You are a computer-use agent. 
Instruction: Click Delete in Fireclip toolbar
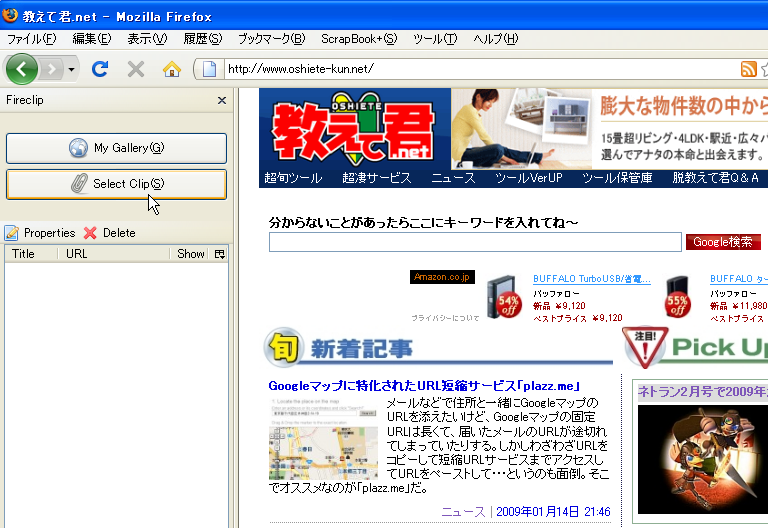tap(110, 233)
